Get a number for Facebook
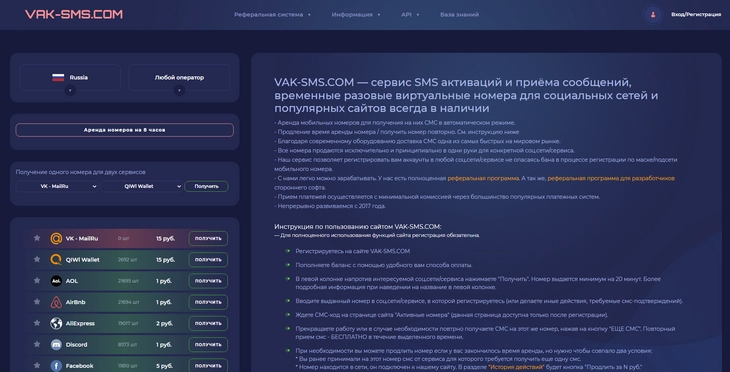This screenshot has height=372, width=730. [208, 366]
